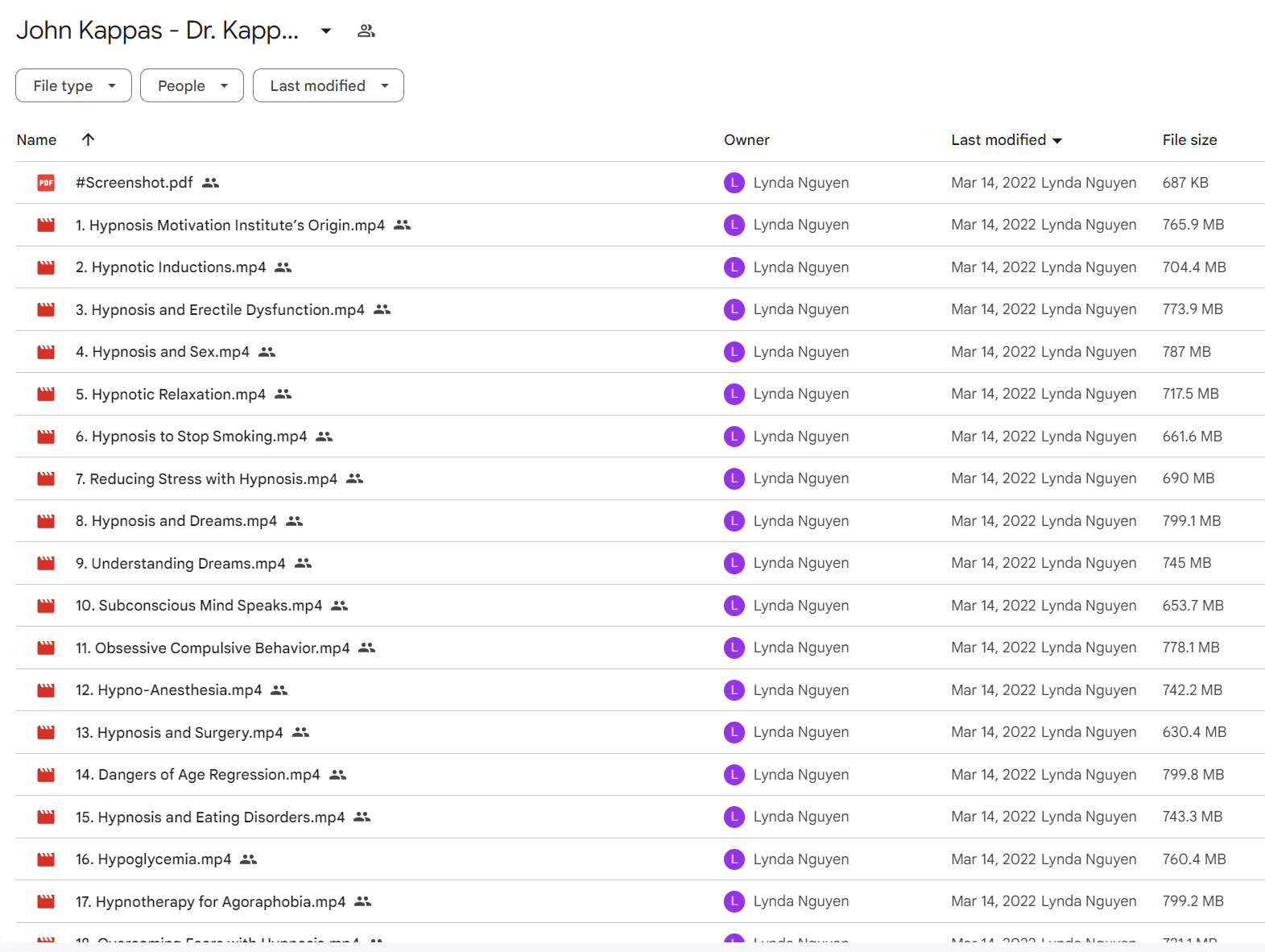
Task: Click the PDF icon of #Screenshot.pdf
Action: 46,183
